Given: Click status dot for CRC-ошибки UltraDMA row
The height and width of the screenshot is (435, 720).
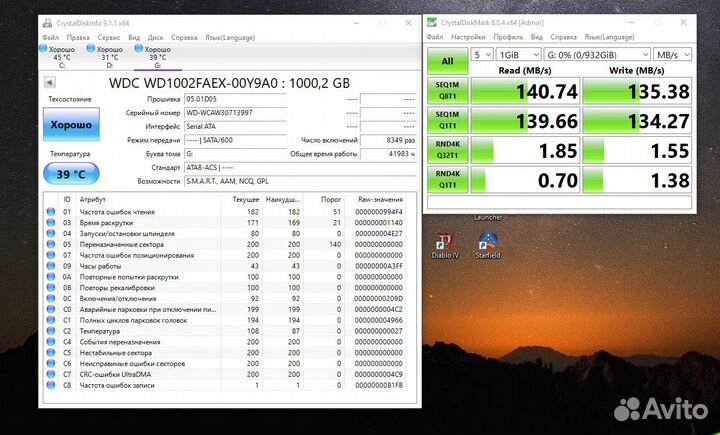Looking at the screenshot, I should pyautogui.click(x=51, y=374).
